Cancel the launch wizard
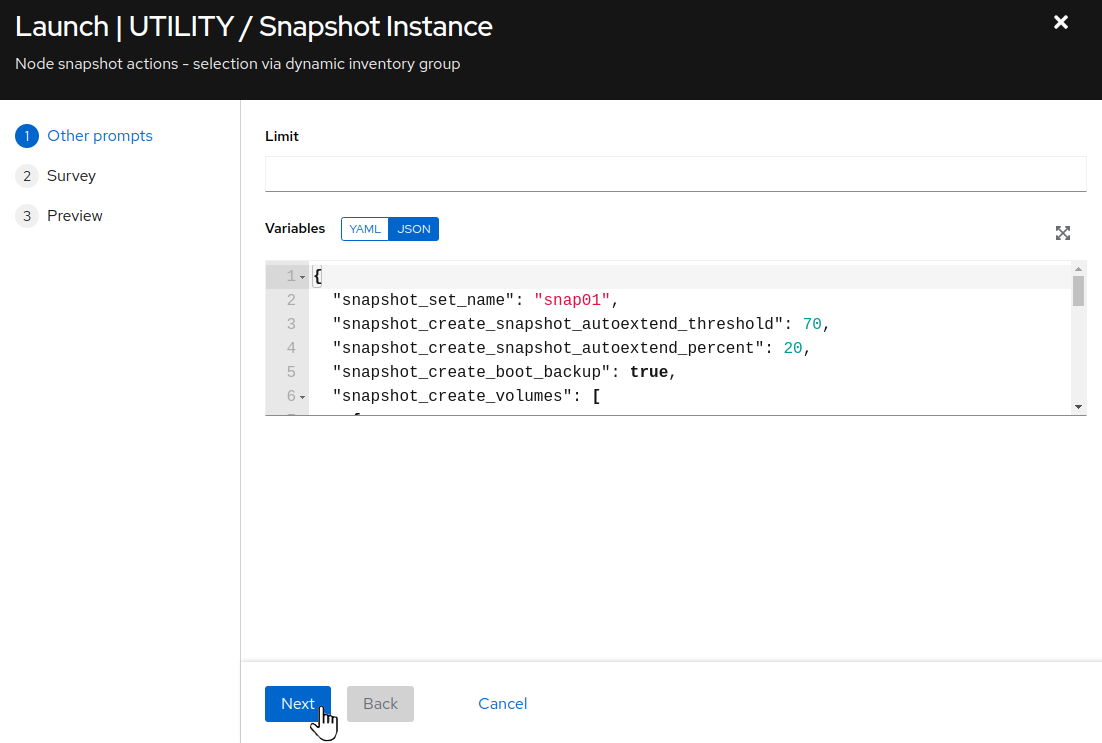The height and width of the screenshot is (743, 1102). (x=503, y=704)
